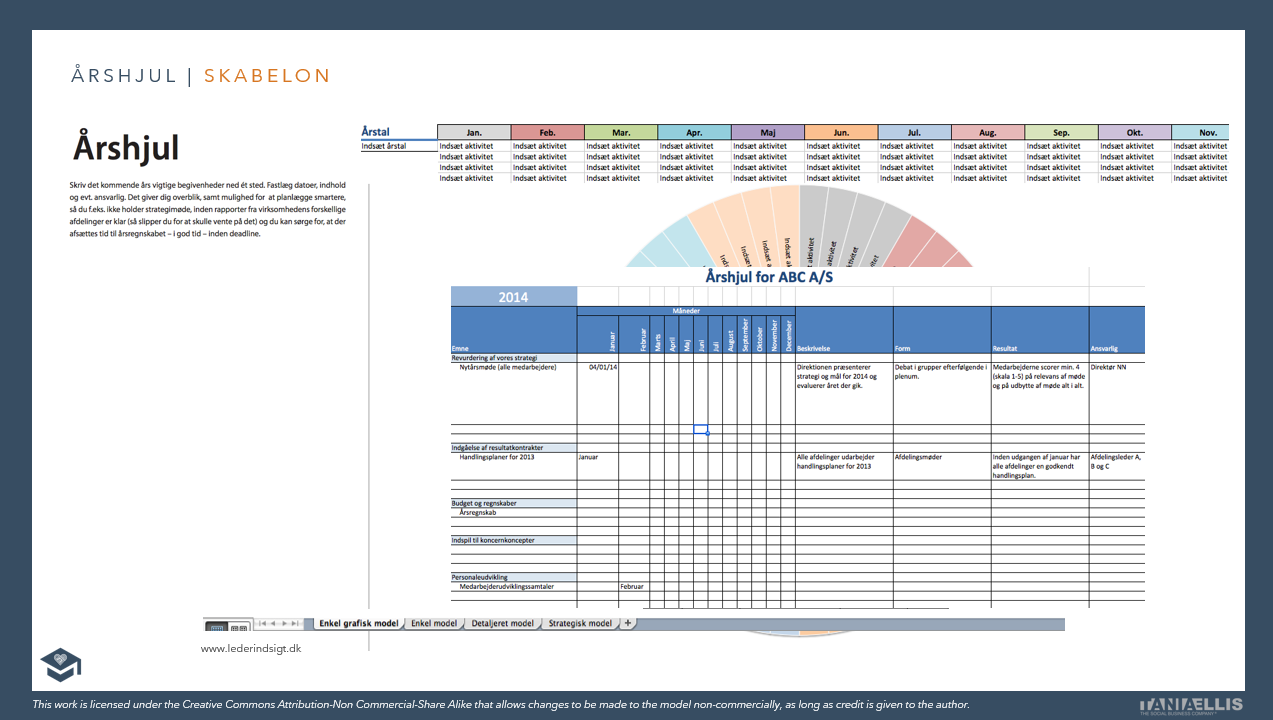Select the Beskrivelse column header
Screen dimensions: 1273x720
point(843,330)
